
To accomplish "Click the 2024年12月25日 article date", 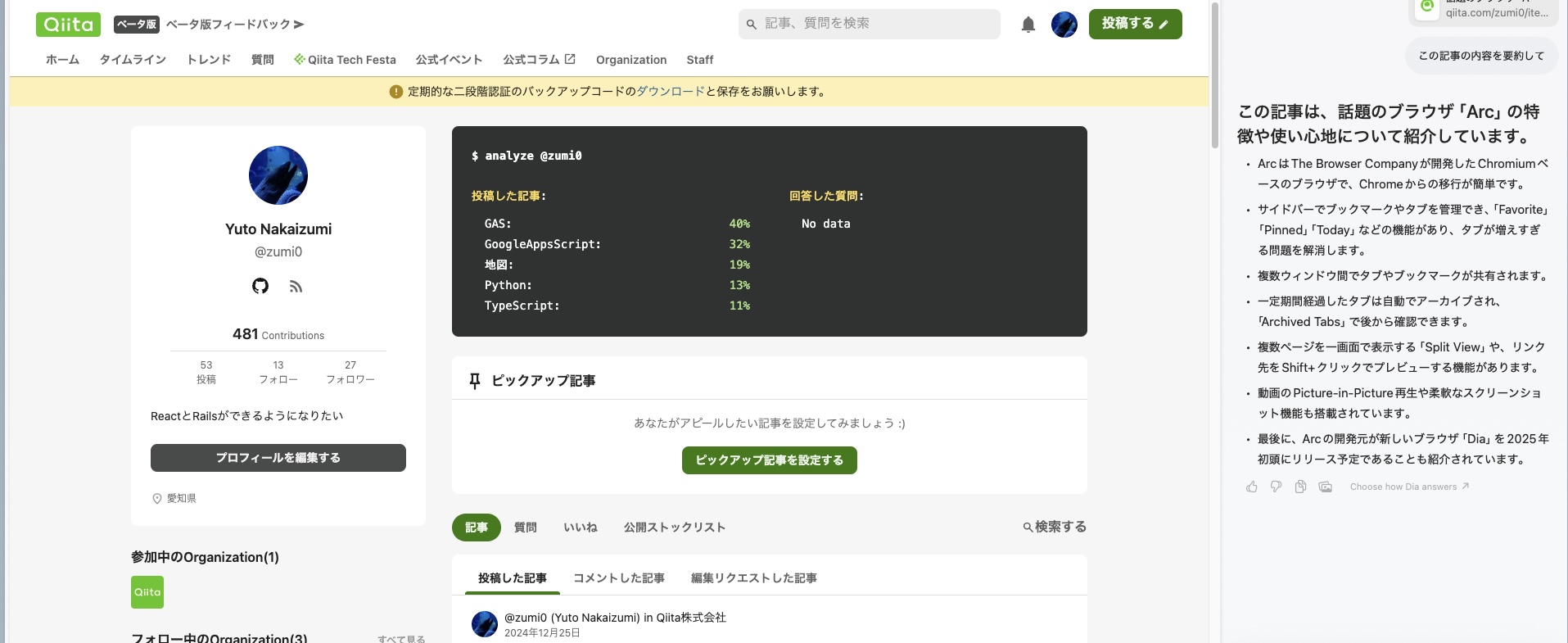I will pos(542,632).
